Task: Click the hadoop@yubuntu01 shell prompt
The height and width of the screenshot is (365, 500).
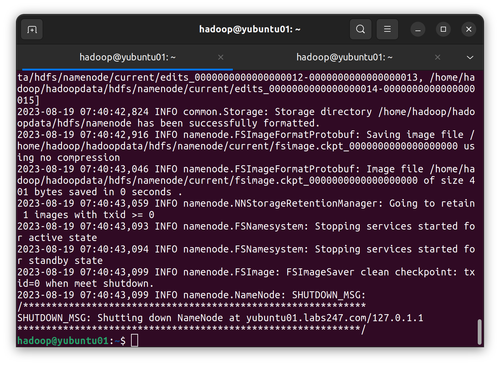Action: (x=71, y=341)
